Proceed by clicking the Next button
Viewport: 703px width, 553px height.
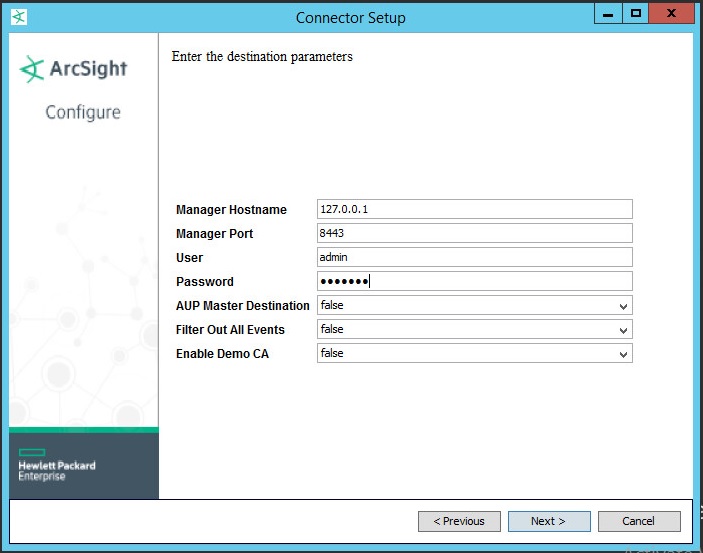pos(548,521)
